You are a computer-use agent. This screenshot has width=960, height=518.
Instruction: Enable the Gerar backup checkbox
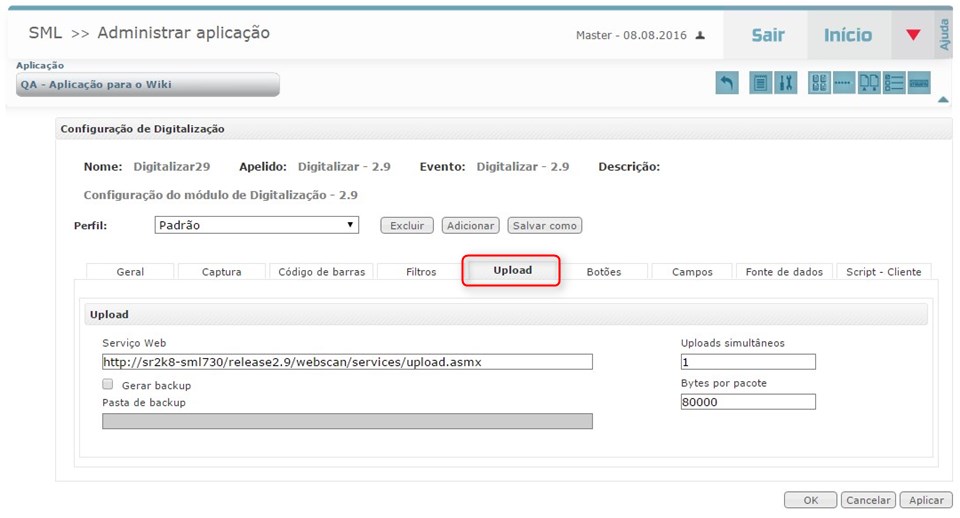pyautogui.click(x=108, y=384)
